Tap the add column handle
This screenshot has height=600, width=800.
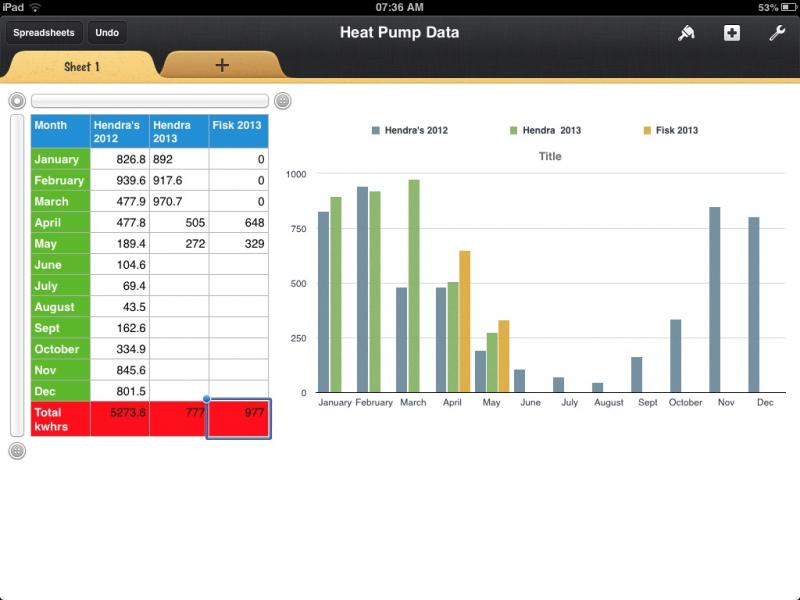click(x=283, y=101)
